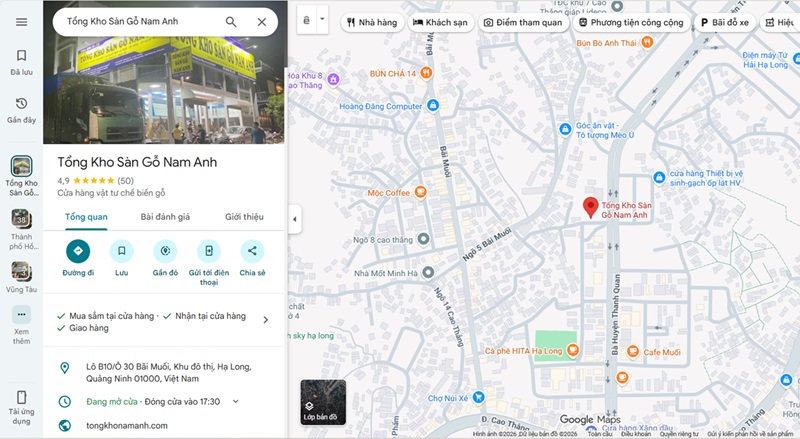The width and height of the screenshot is (800, 439).
Task: Click the clock hours icon
Action: [65, 402]
